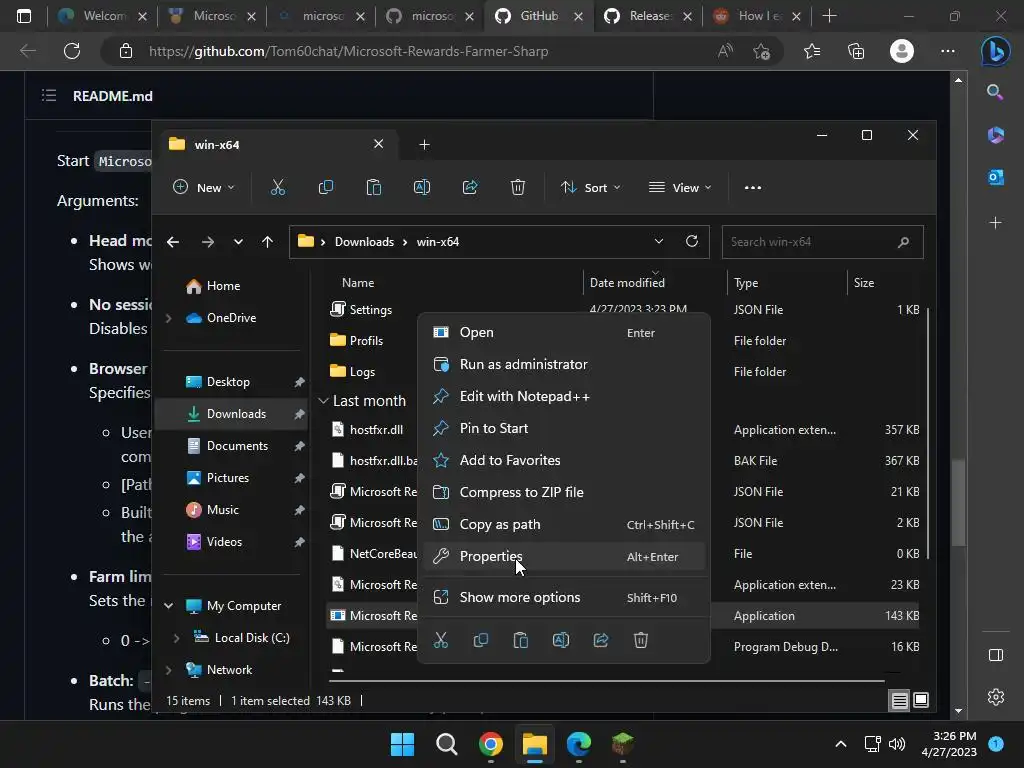Expand Network tree node
The width and height of the screenshot is (1024, 768).
coord(168,670)
